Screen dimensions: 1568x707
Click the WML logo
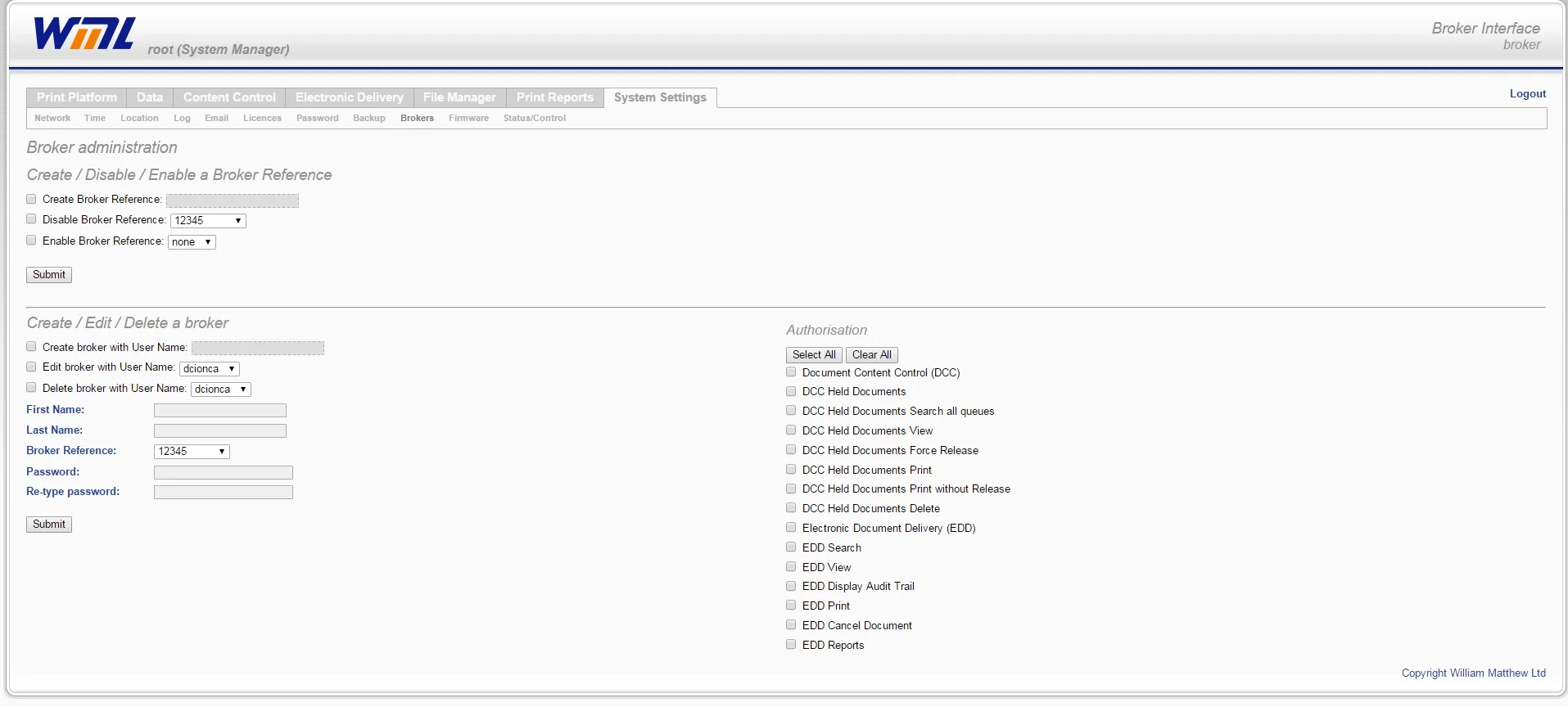coord(84,35)
